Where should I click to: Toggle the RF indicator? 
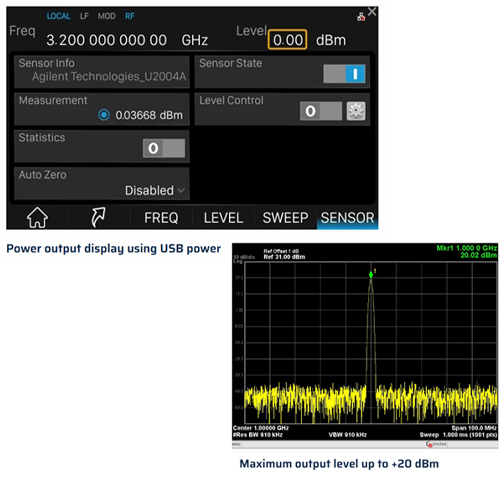click(130, 16)
